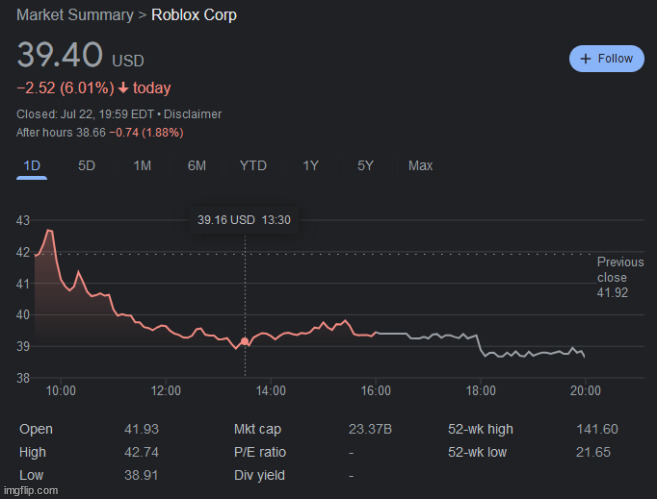Click the Follow button
This screenshot has height=499, width=657.
pos(606,59)
